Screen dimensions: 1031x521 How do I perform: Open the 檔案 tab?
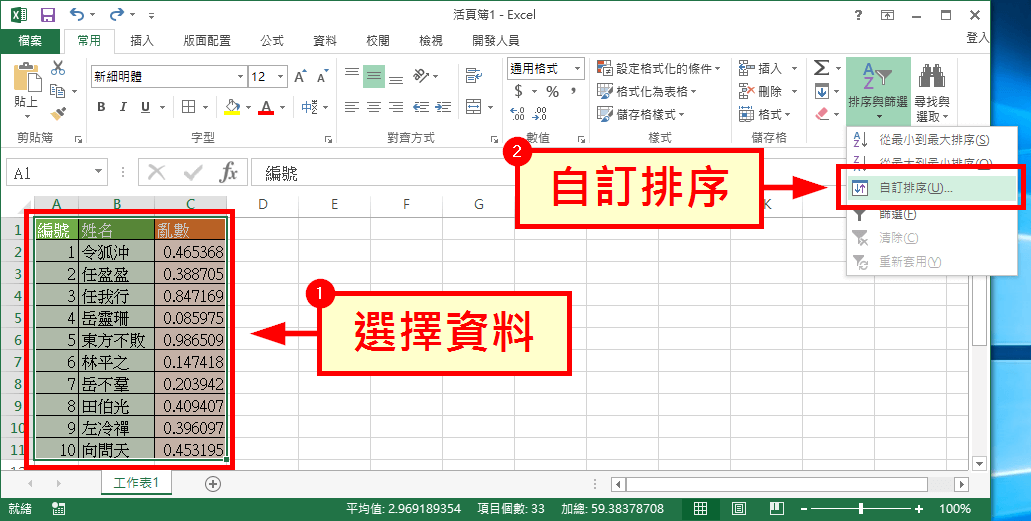(x=30, y=41)
